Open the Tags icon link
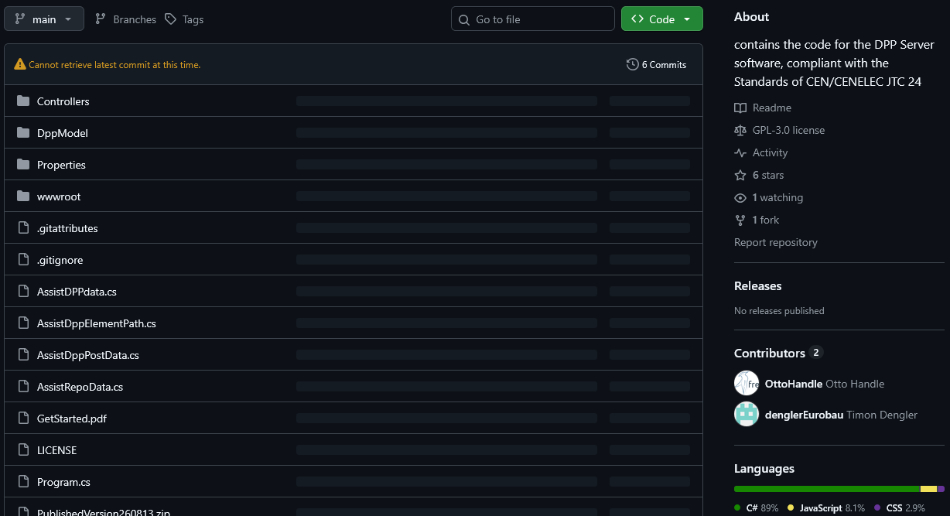Image resolution: width=950 pixels, height=516 pixels. [x=171, y=19]
